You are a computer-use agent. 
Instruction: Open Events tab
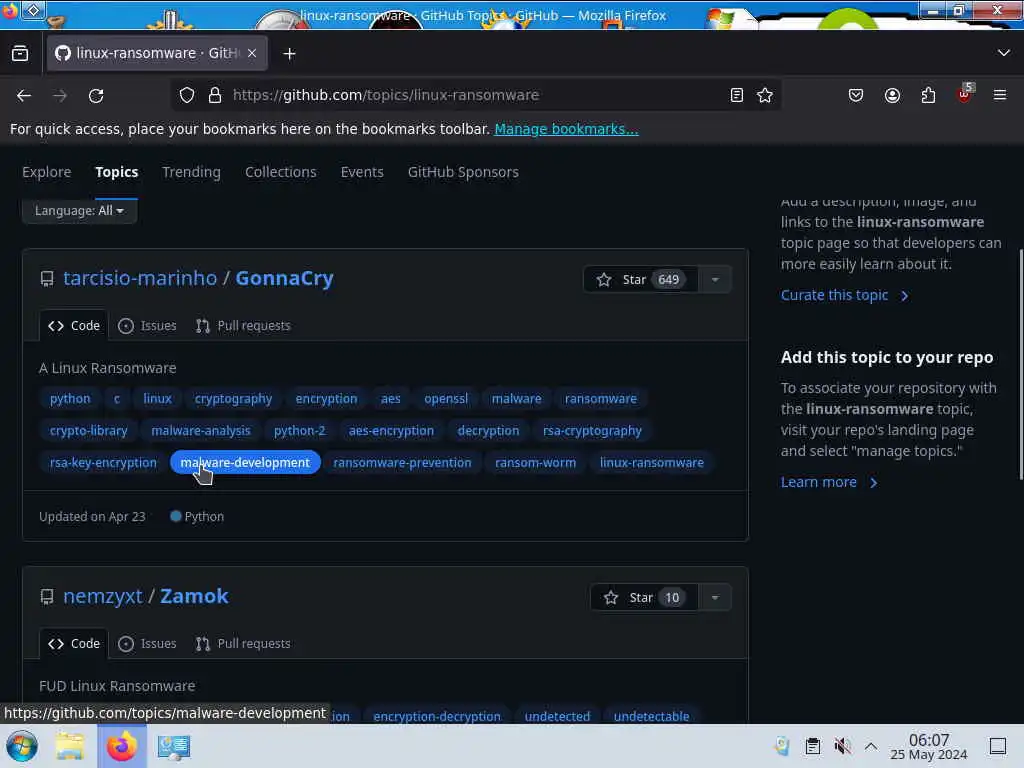pyautogui.click(x=362, y=172)
